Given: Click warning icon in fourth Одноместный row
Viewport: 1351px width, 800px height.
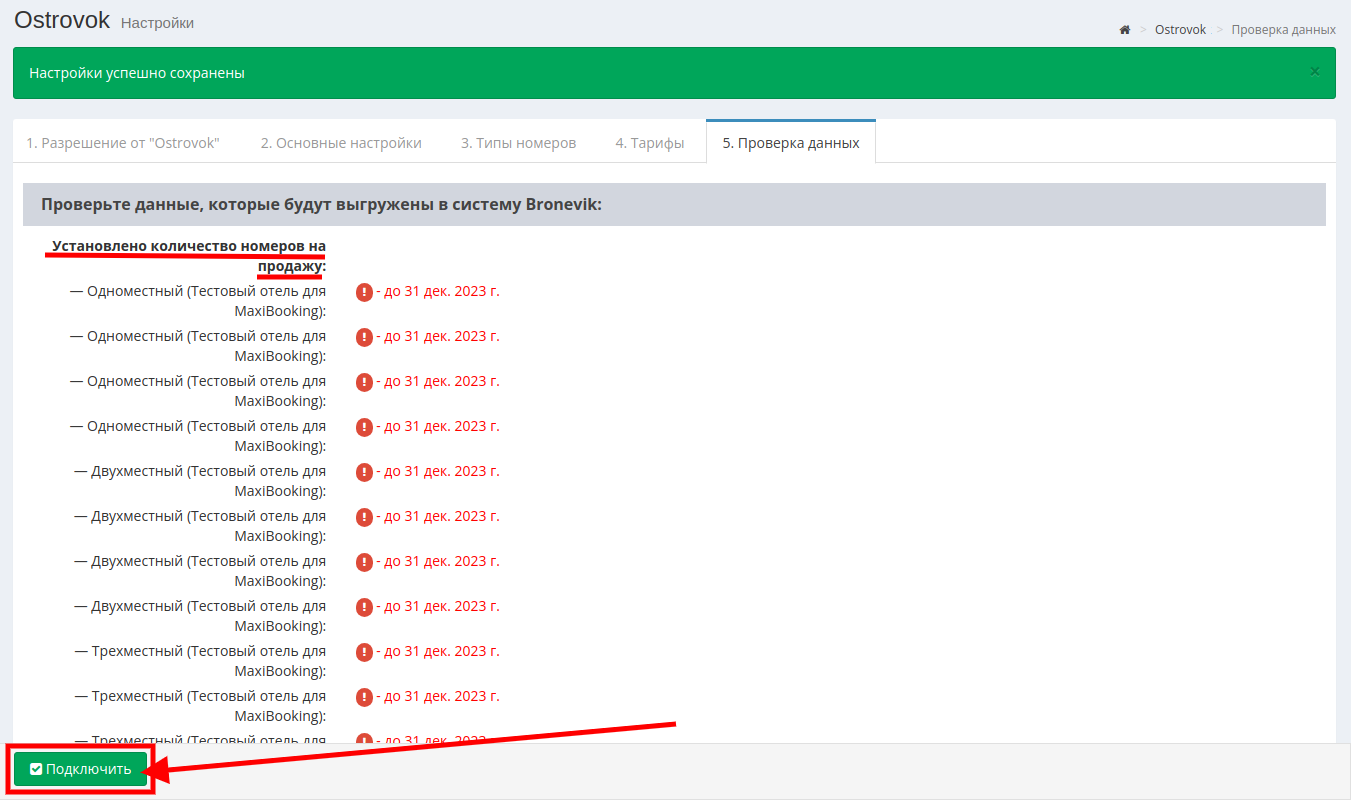Looking at the screenshot, I should tap(364, 427).
